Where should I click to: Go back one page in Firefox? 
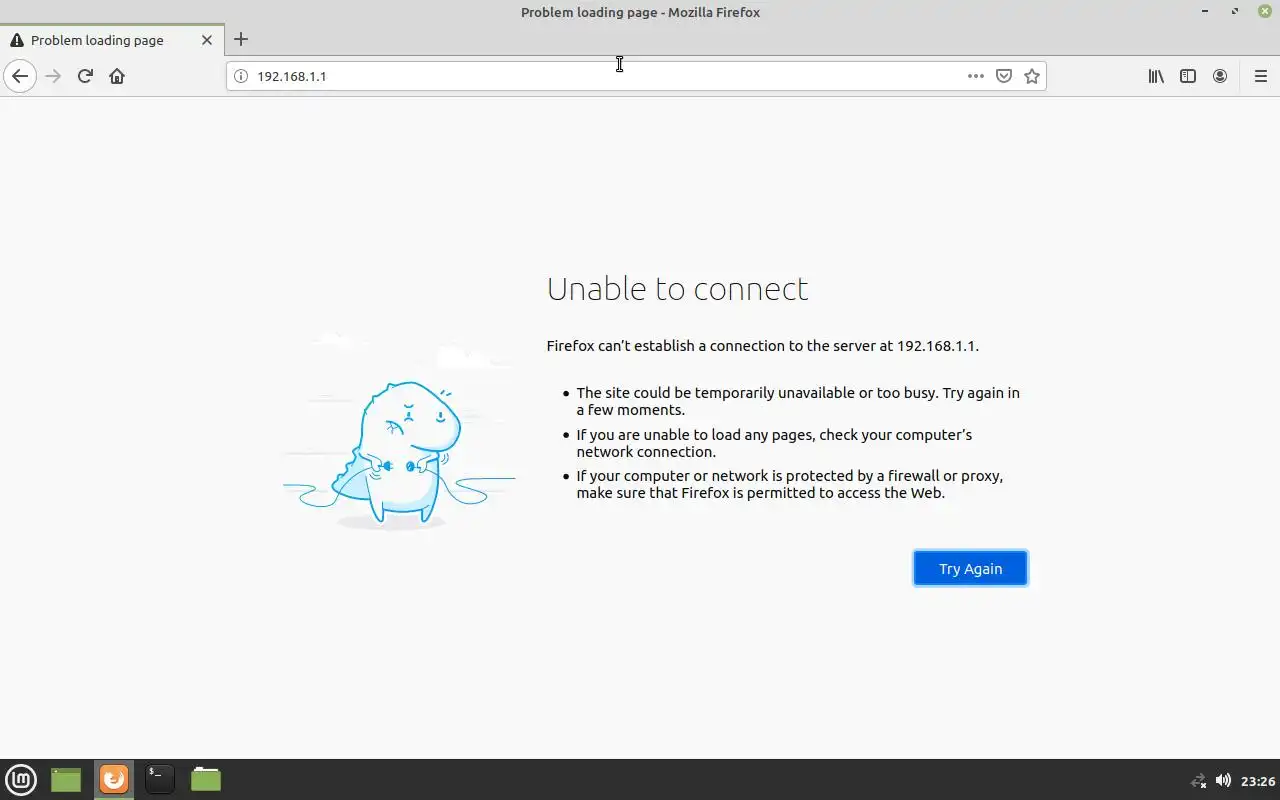tap(20, 76)
